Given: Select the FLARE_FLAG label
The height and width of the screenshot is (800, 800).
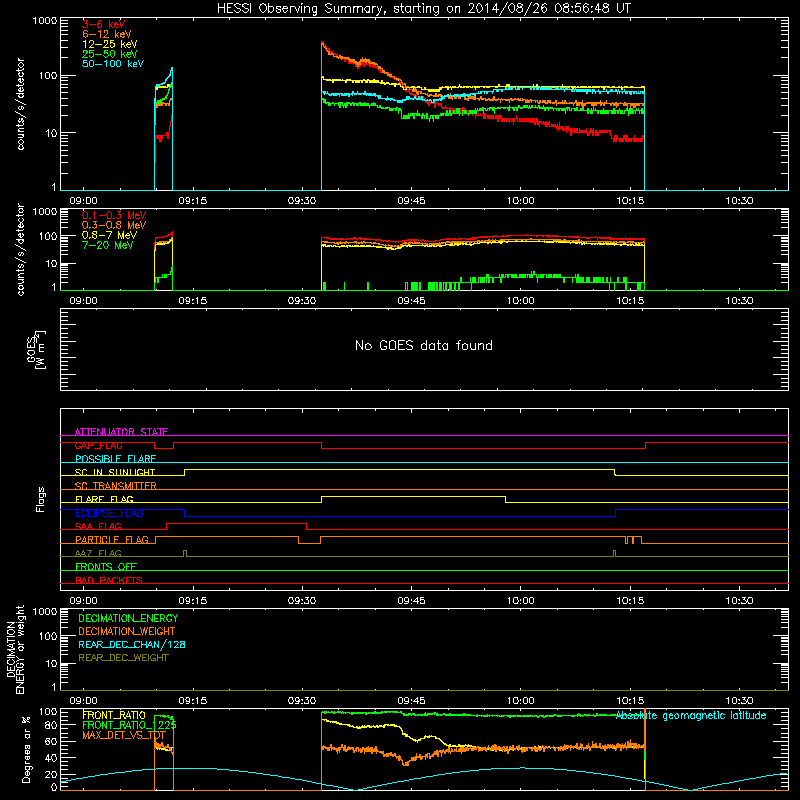Looking at the screenshot, I should point(104,499).
